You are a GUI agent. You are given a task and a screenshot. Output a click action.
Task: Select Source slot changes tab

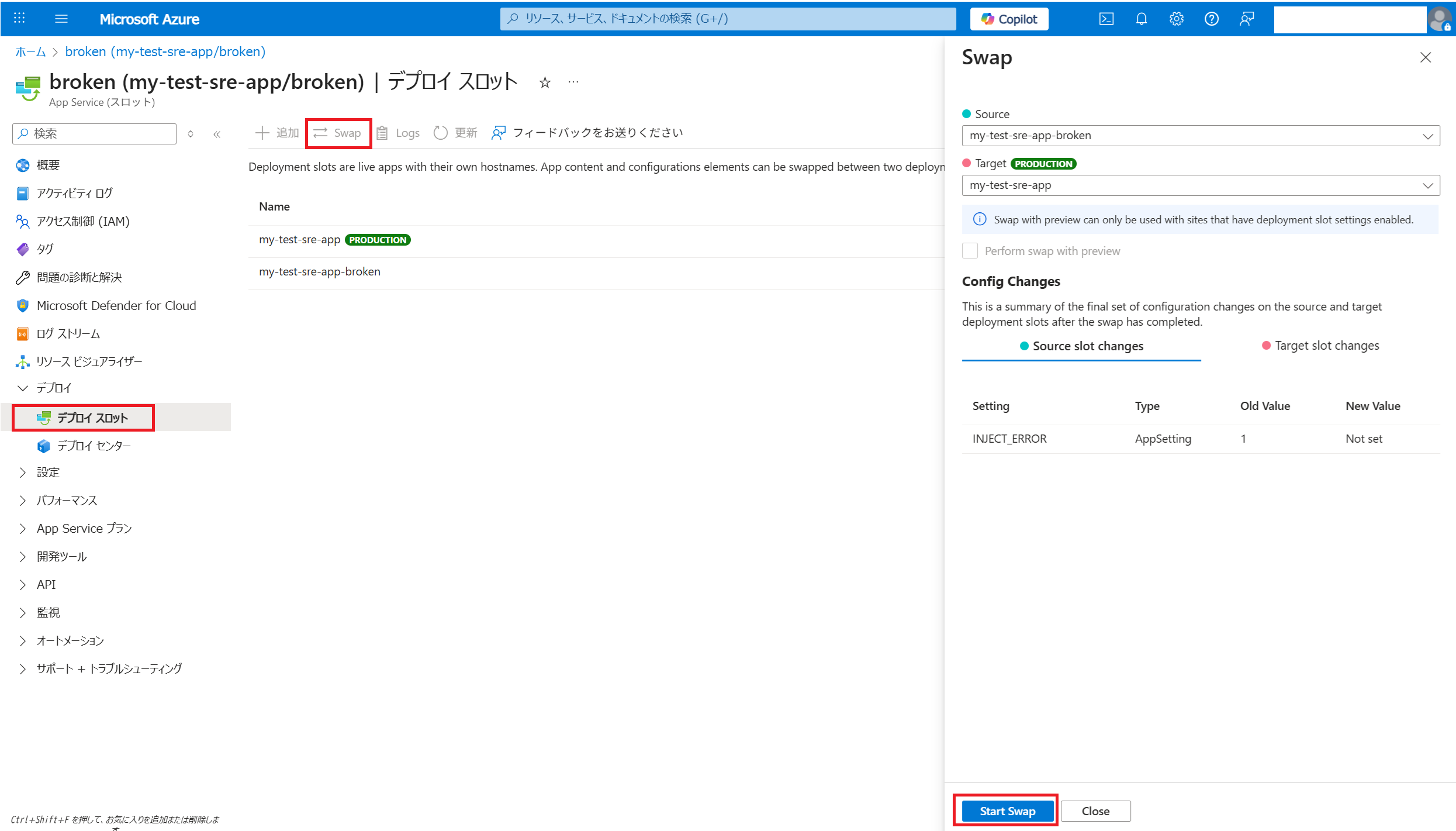pyautogui.click(x=1081, y=346)
